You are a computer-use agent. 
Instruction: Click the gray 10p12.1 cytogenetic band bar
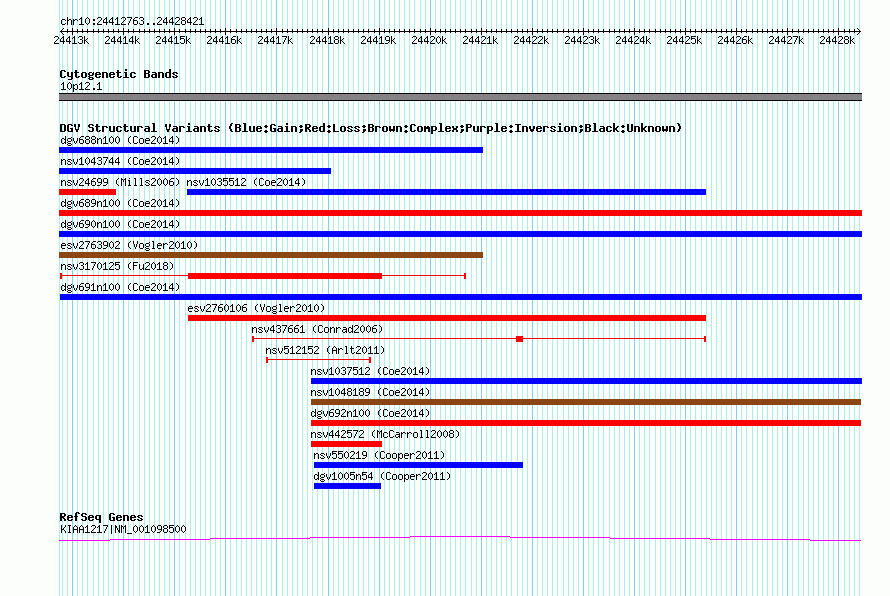click(460, 97)
